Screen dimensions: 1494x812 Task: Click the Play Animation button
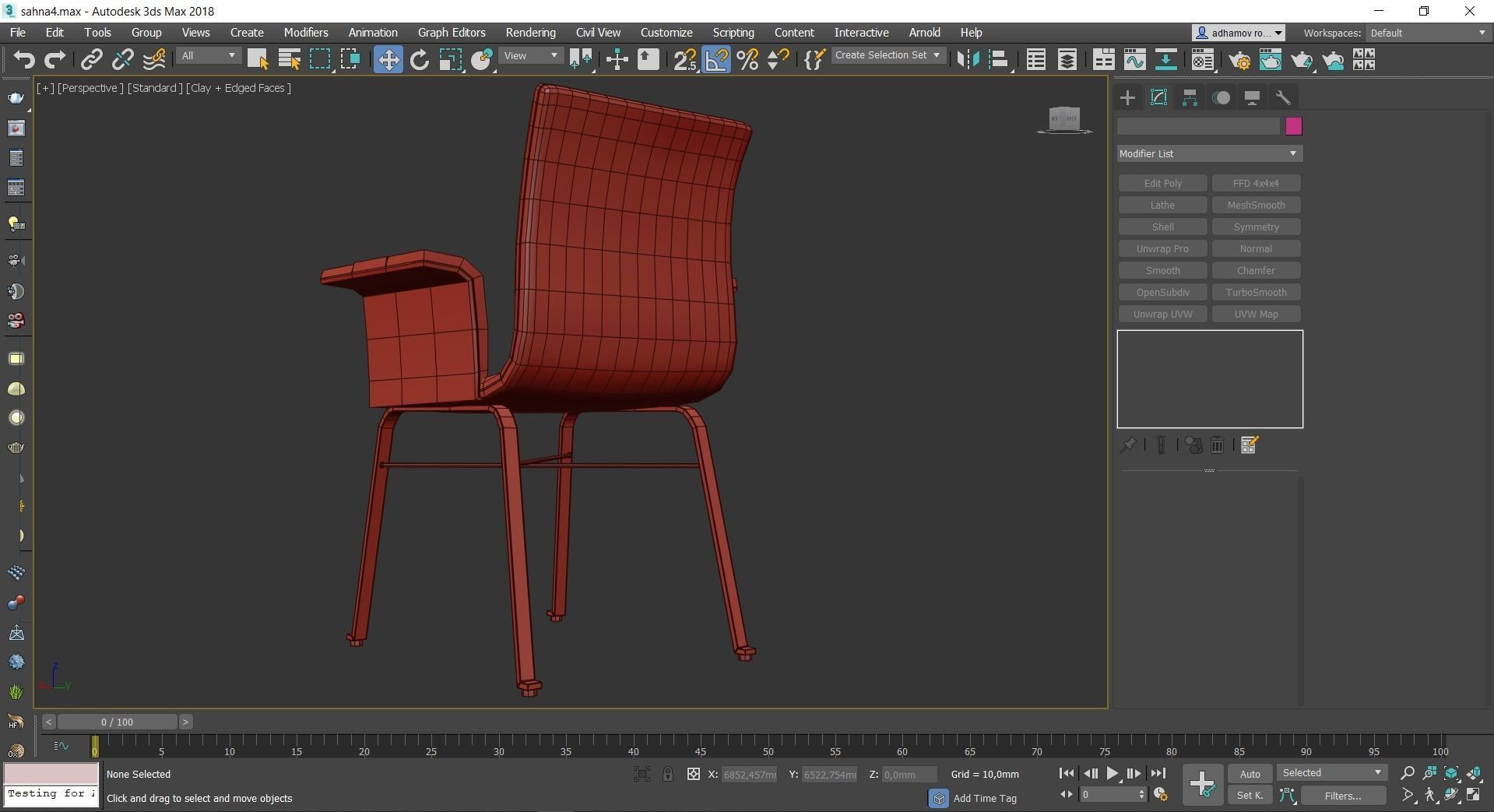1112,773
